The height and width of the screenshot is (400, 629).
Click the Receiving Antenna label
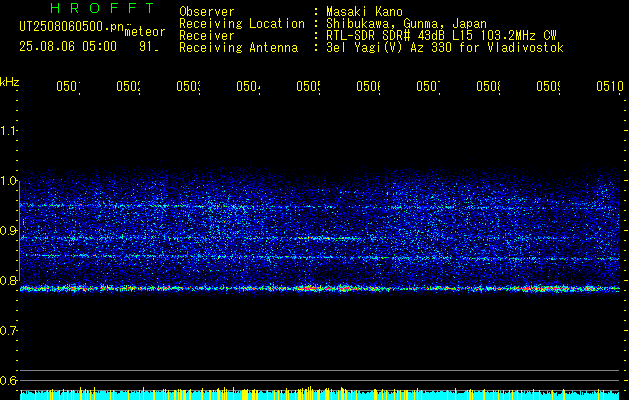tap(239, 48)
